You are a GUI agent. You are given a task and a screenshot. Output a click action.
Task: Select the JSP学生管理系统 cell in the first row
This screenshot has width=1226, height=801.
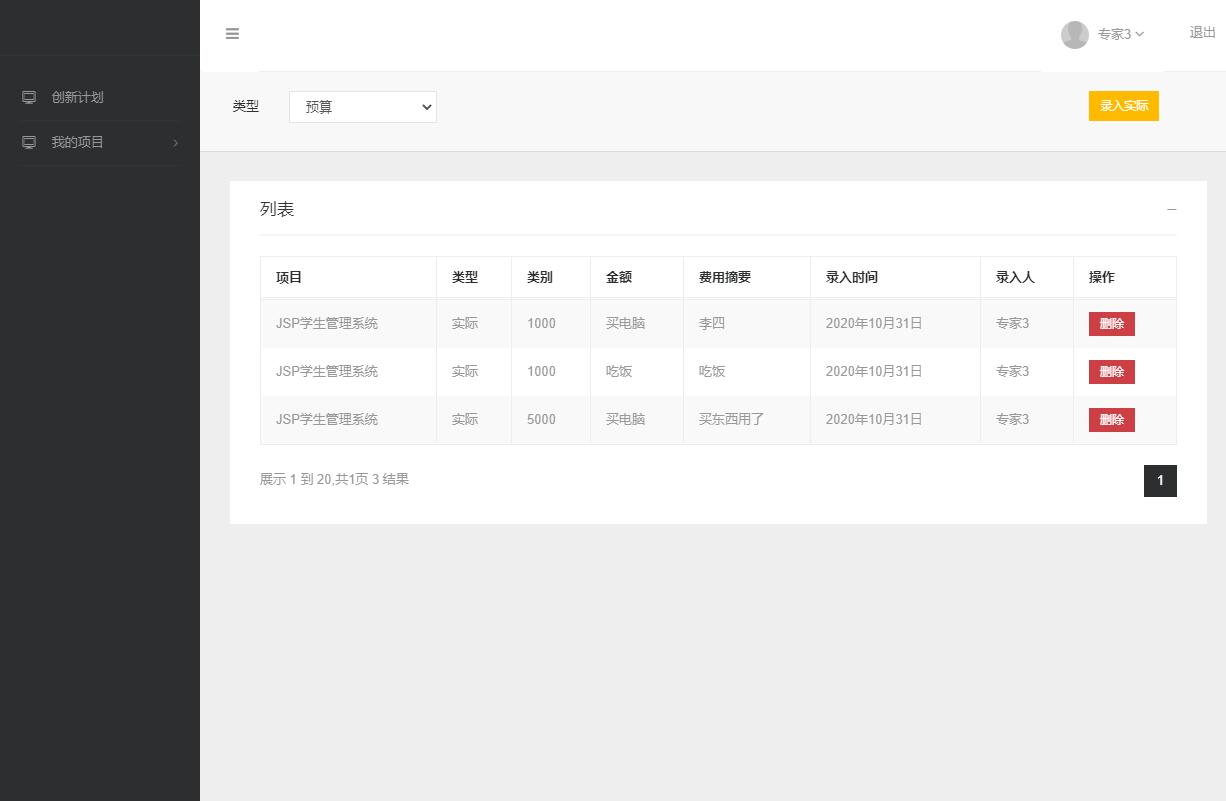coord(327,323)
